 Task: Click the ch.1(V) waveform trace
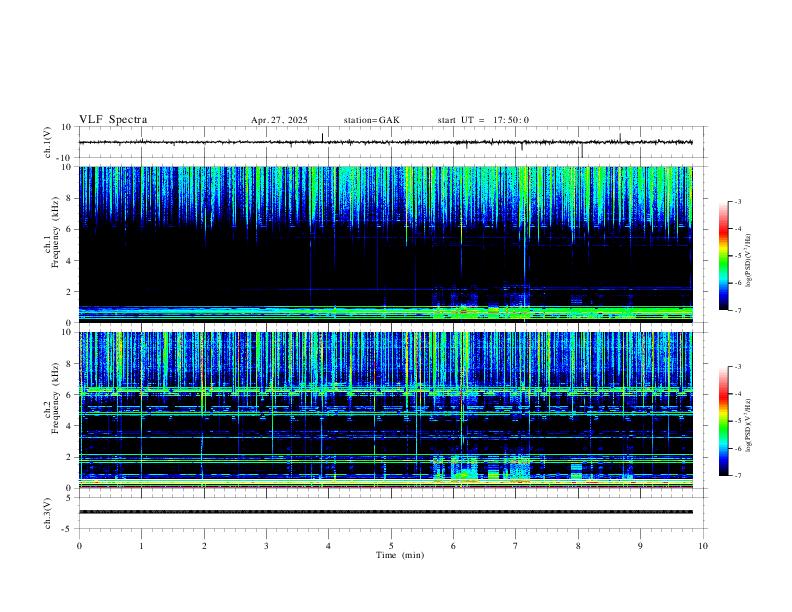tap(386, 142)
